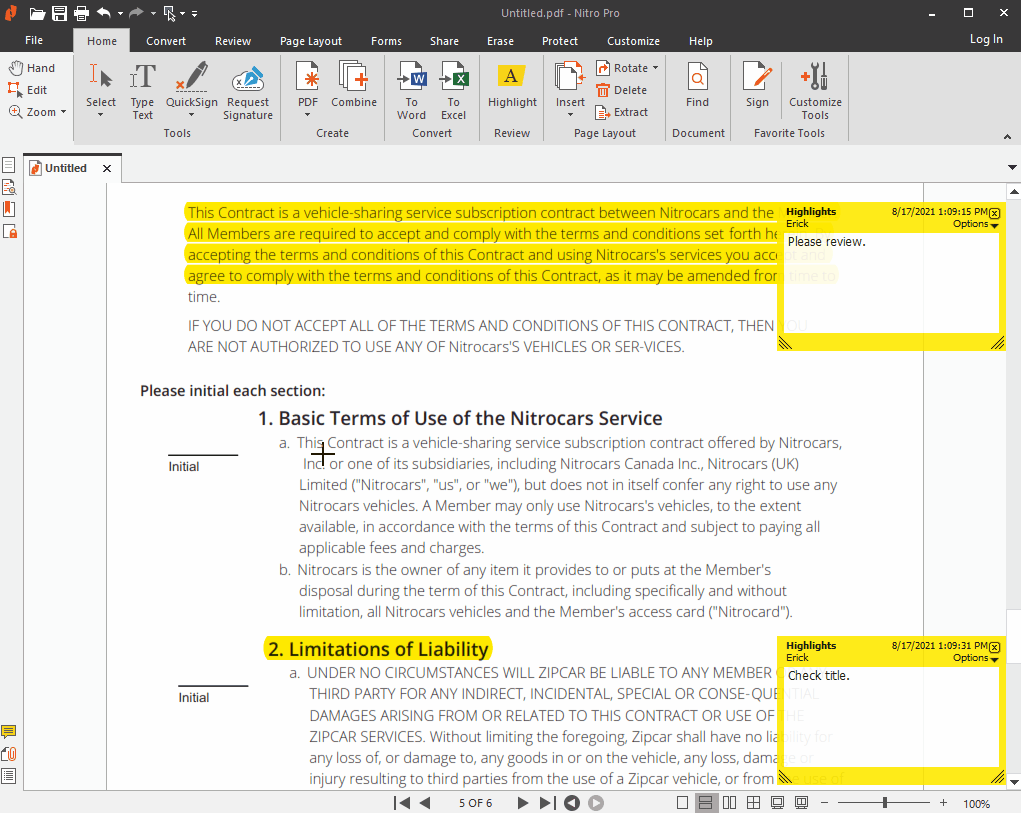Click Insert pages icon
The image size is (1021, 813).
click(570, 77)
